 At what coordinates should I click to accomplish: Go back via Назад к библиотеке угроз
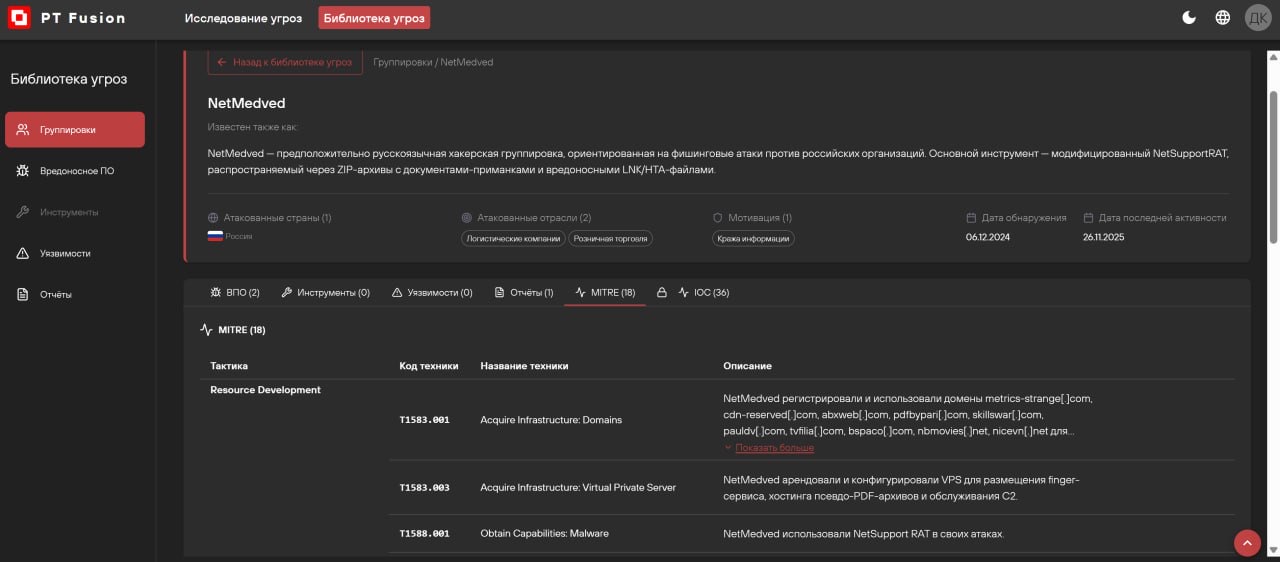tap(285, 62)
